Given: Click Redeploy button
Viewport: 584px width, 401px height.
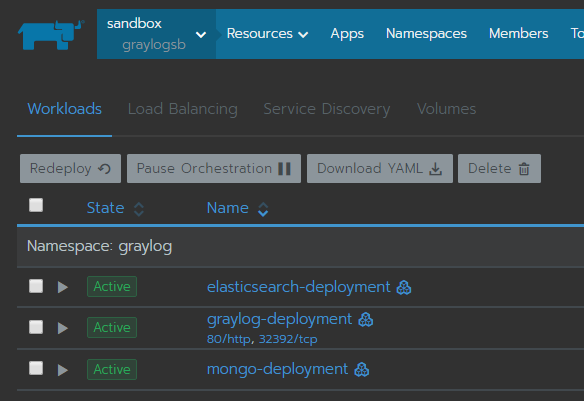Looking at the screenshot, I should click(70, 169).
